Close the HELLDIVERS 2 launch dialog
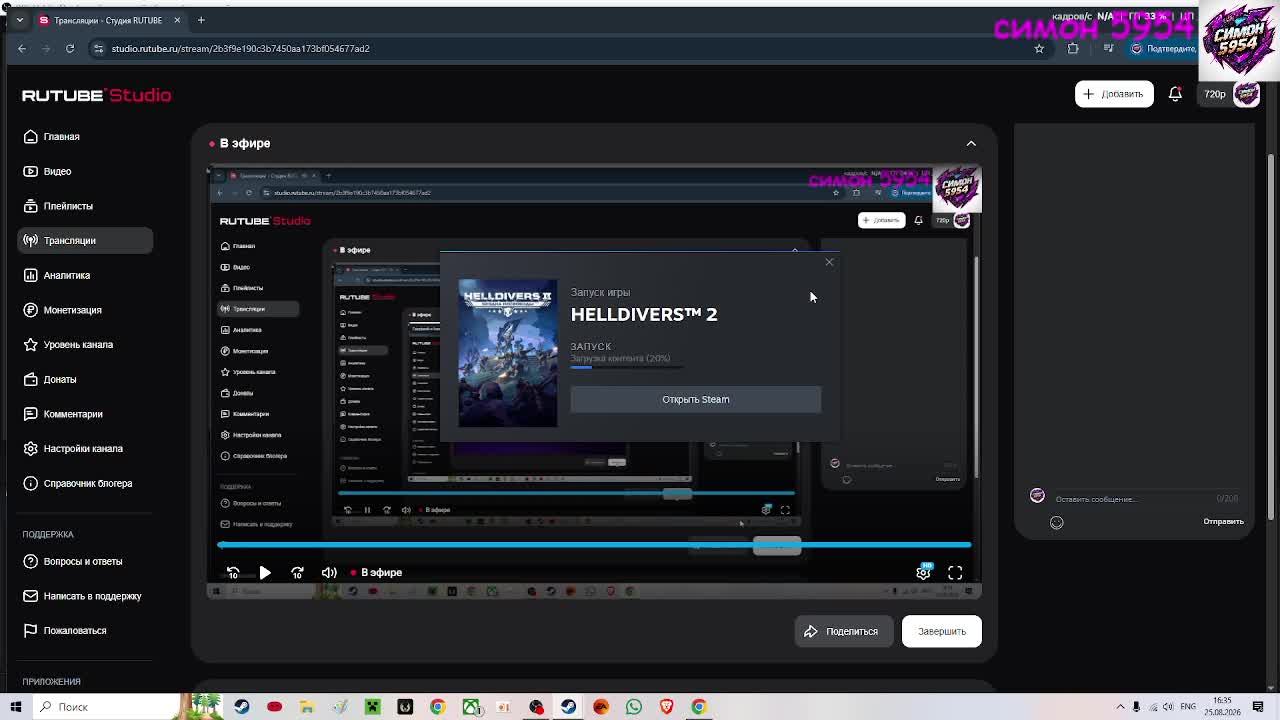 [829, 262]
